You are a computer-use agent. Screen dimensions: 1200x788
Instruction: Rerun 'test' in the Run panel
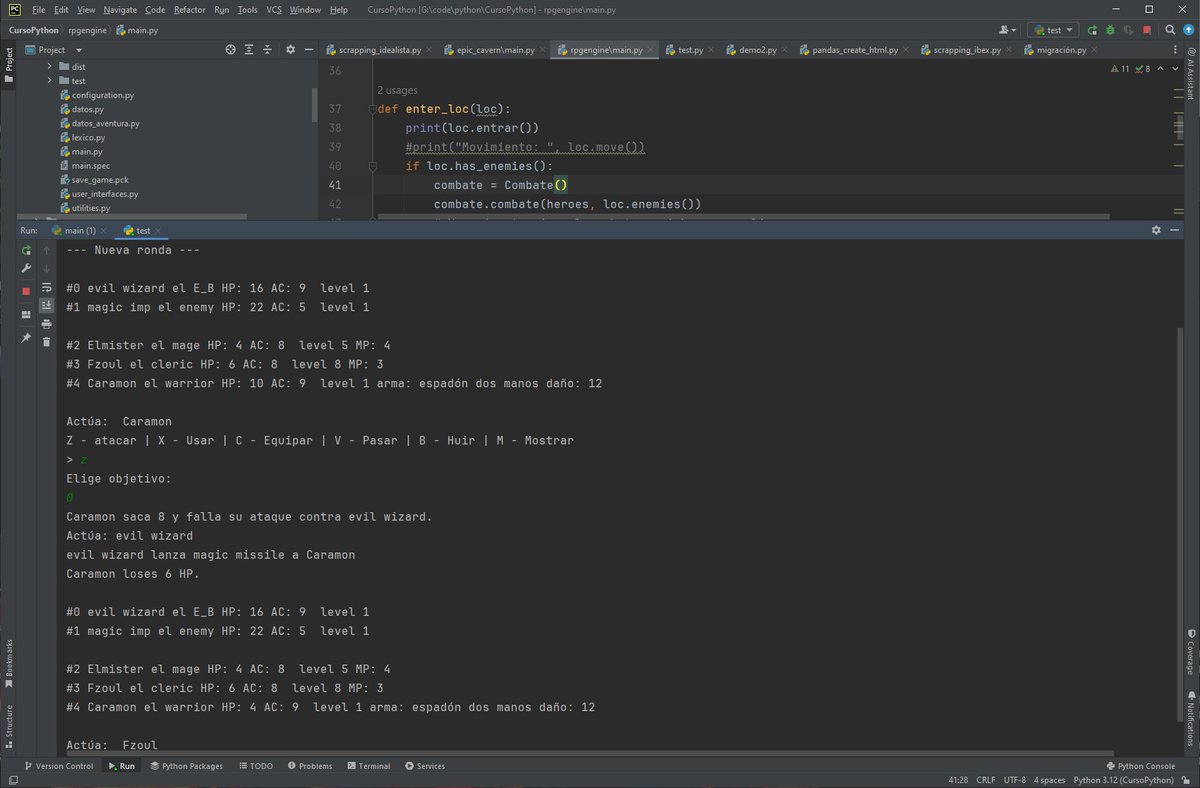coord(26,251)
